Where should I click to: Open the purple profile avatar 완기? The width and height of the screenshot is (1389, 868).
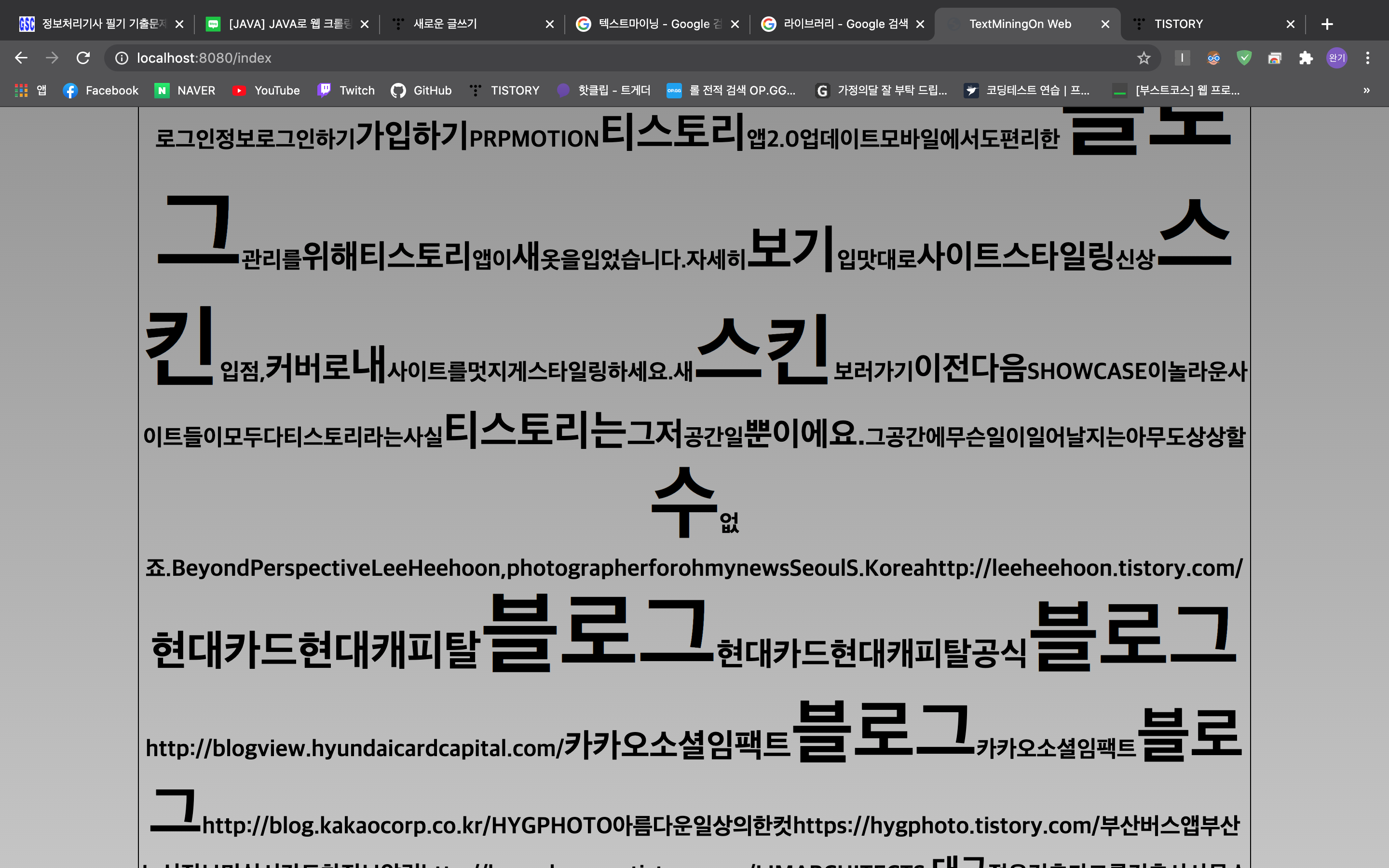pyautogui.click(x=1337, y=58)
